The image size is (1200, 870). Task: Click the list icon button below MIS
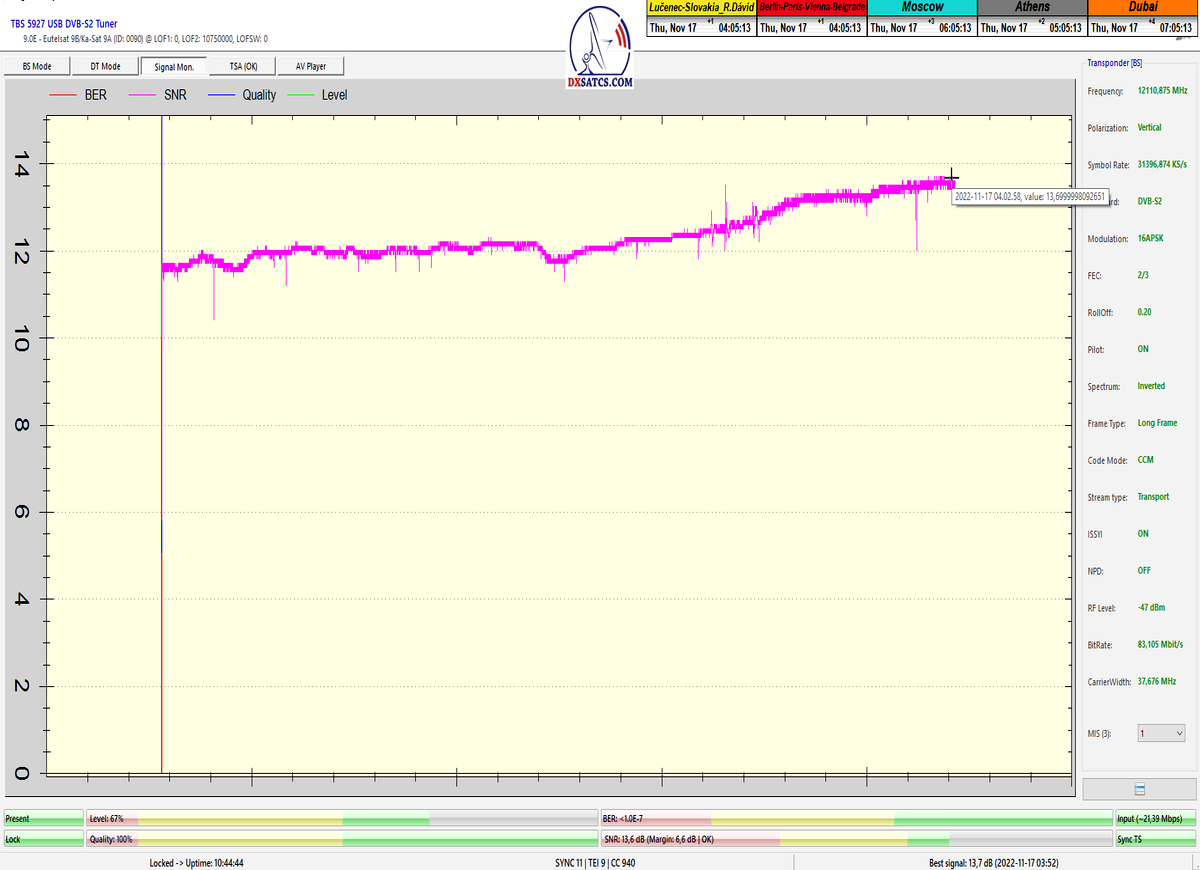point(1139,788)
